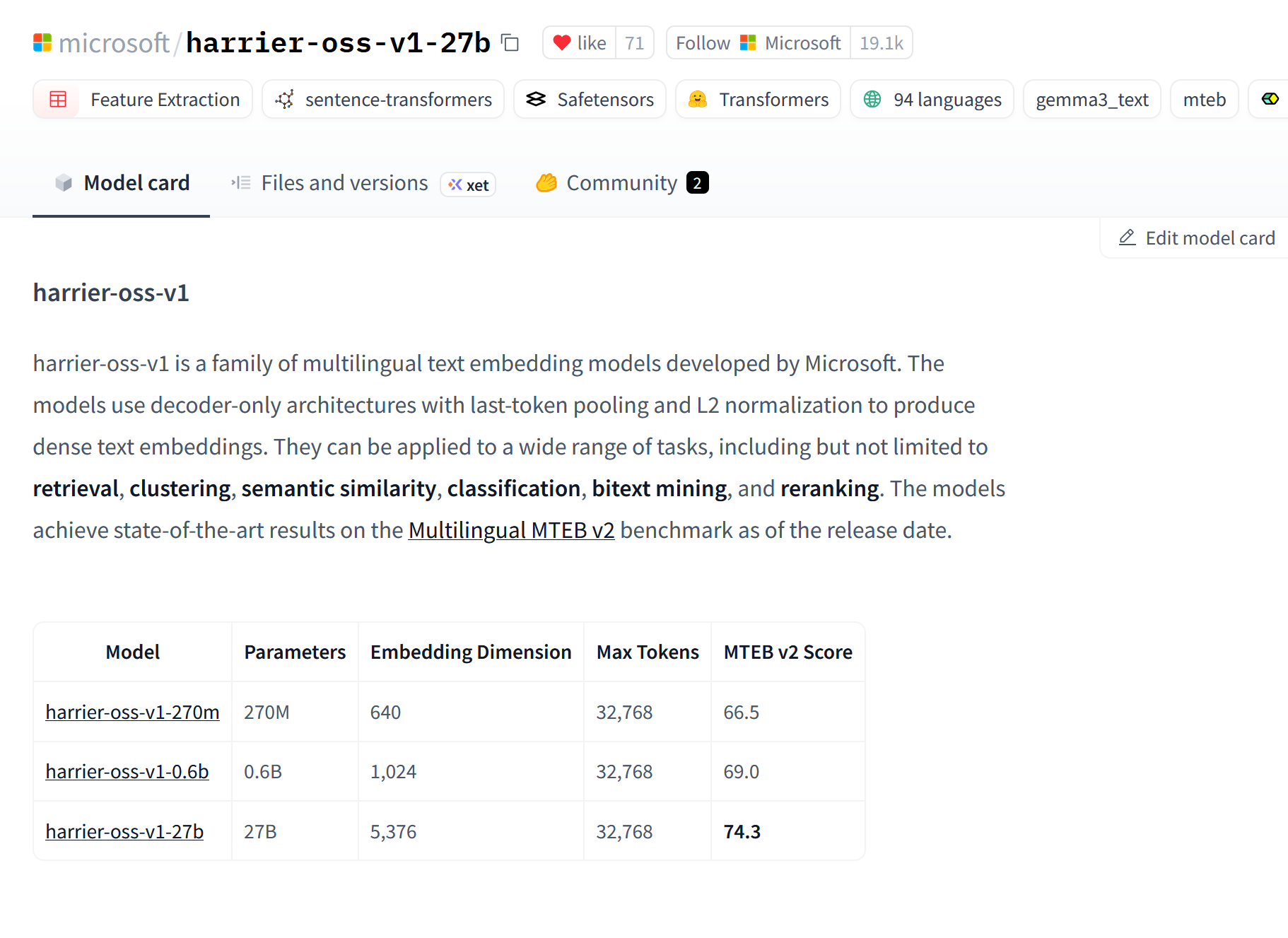Click the gemma3_text tag
This screenshot has width=1288, height=938.
pyautogui.click(x=1091, y=100)
